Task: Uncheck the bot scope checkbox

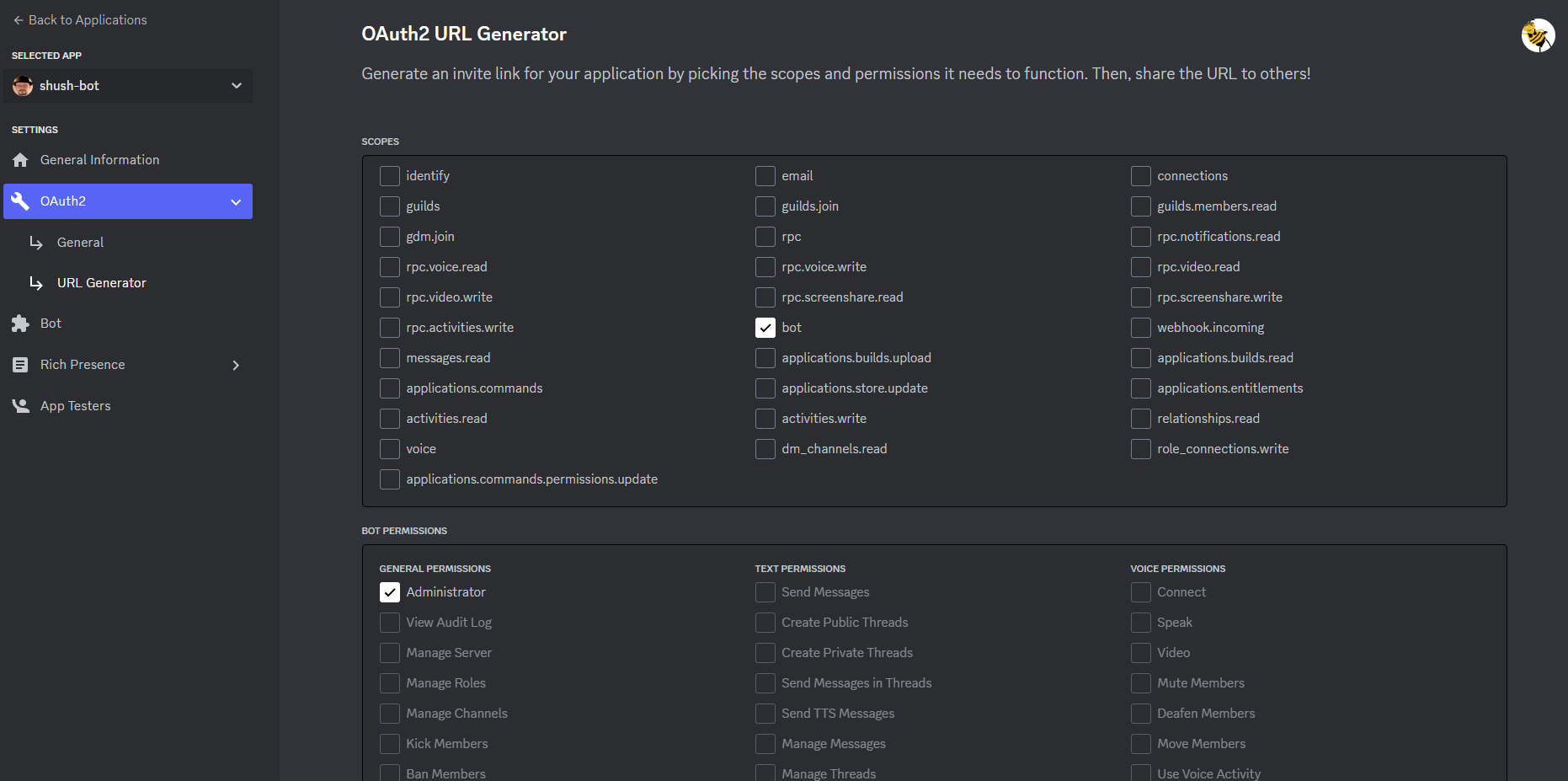Action: point(765,328)
